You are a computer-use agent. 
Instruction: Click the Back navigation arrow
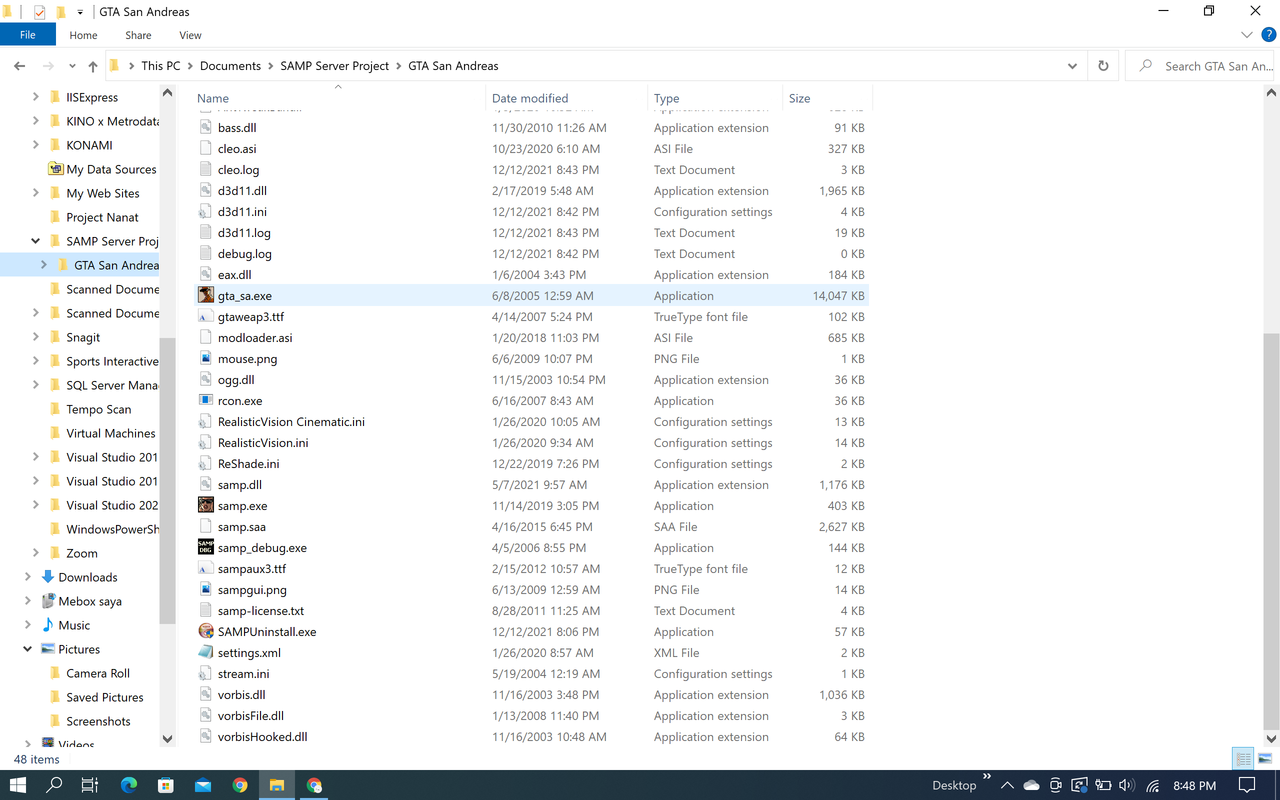point(20,66)
